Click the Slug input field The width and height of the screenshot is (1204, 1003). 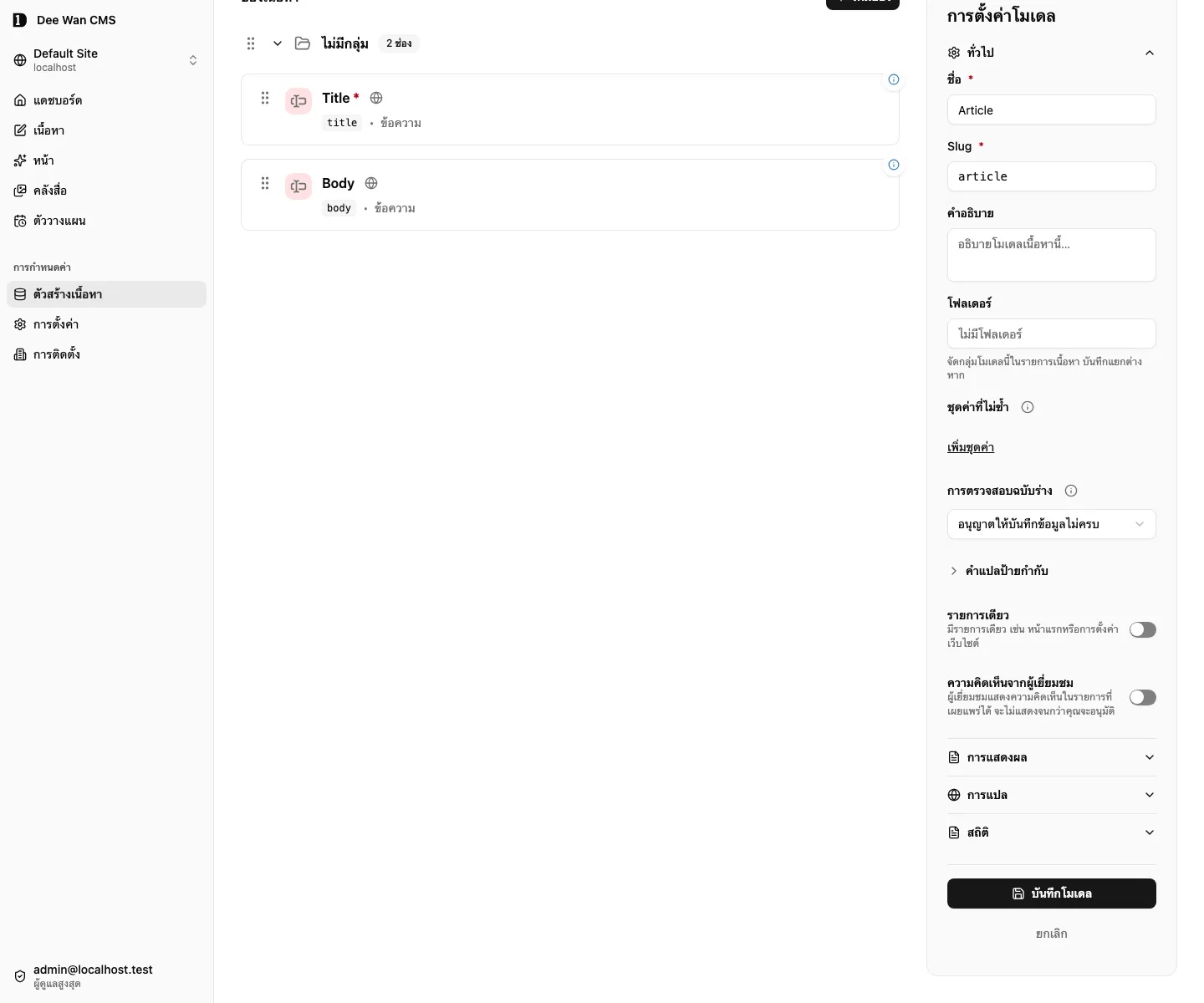[x=1052, y=176]
